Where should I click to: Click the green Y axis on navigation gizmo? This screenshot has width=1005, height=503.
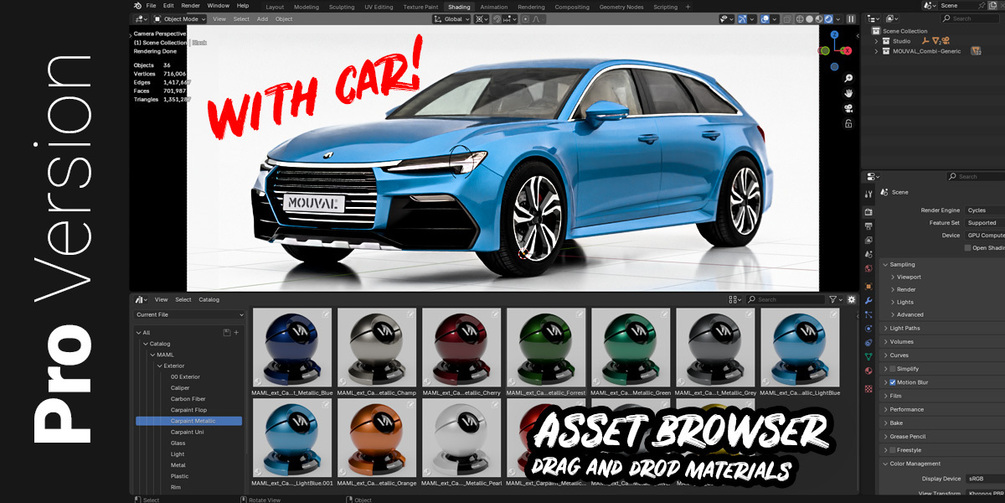point(825,51)
